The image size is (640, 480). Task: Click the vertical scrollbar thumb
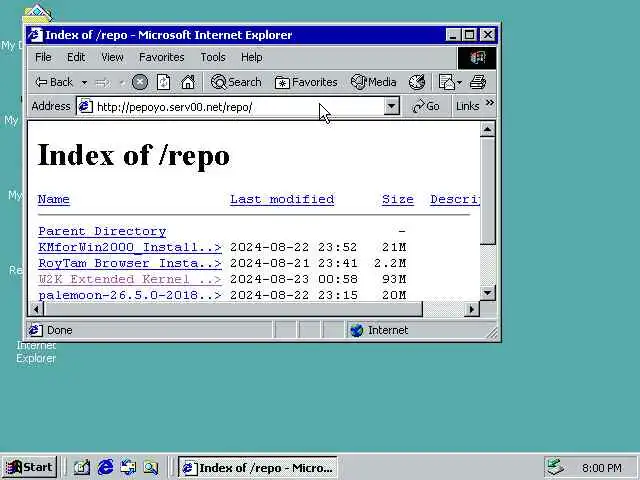tap(487, 191)
